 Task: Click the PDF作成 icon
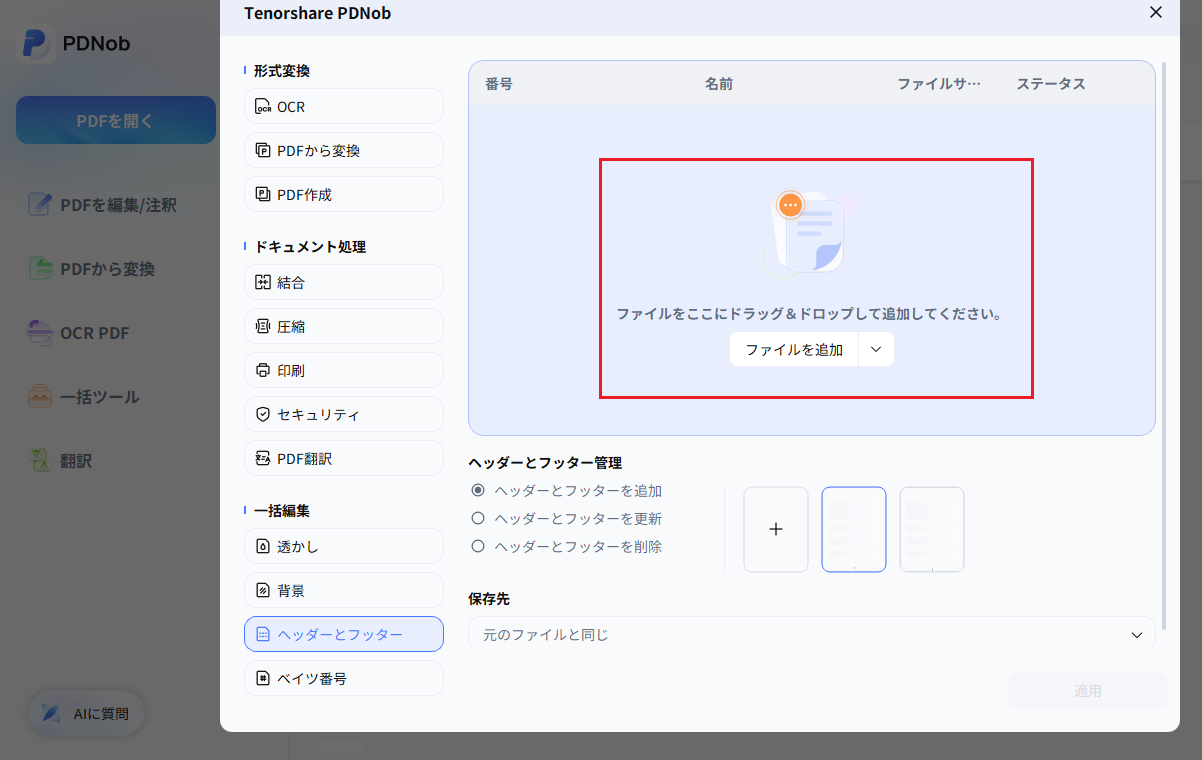tap(263, 195)
